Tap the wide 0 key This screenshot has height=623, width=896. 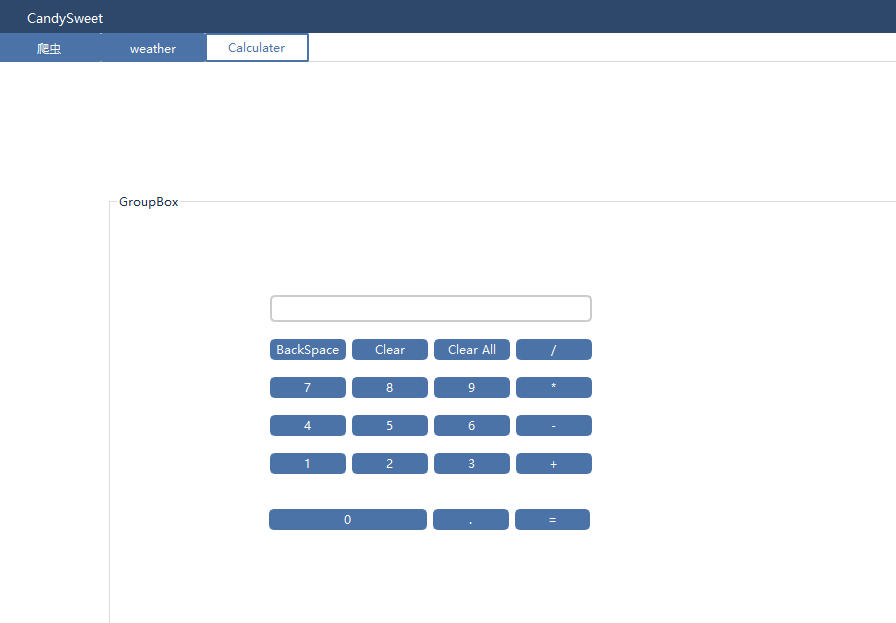coord(348,520)
